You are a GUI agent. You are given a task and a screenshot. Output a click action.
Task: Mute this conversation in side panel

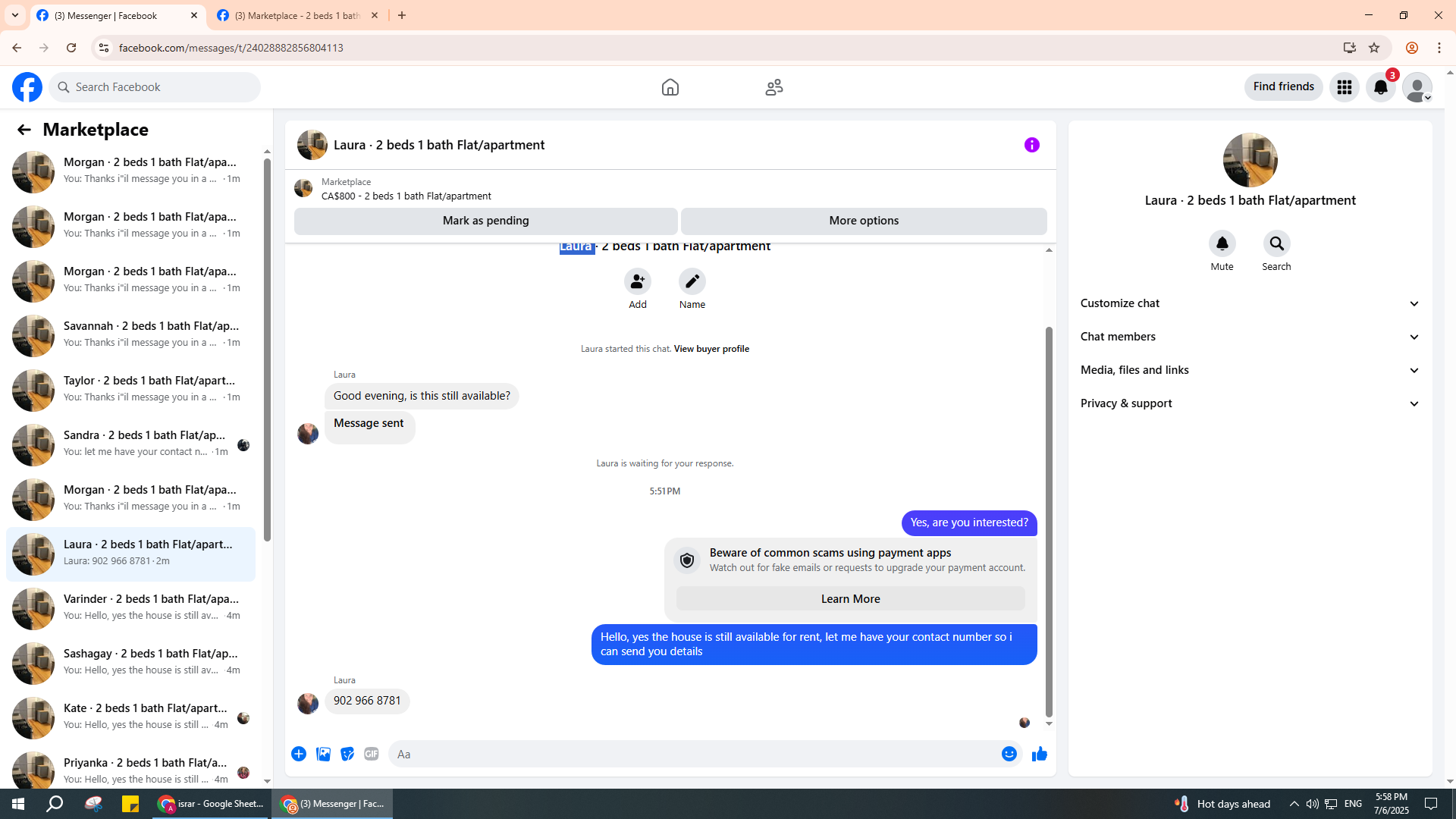click(1222, 243)
